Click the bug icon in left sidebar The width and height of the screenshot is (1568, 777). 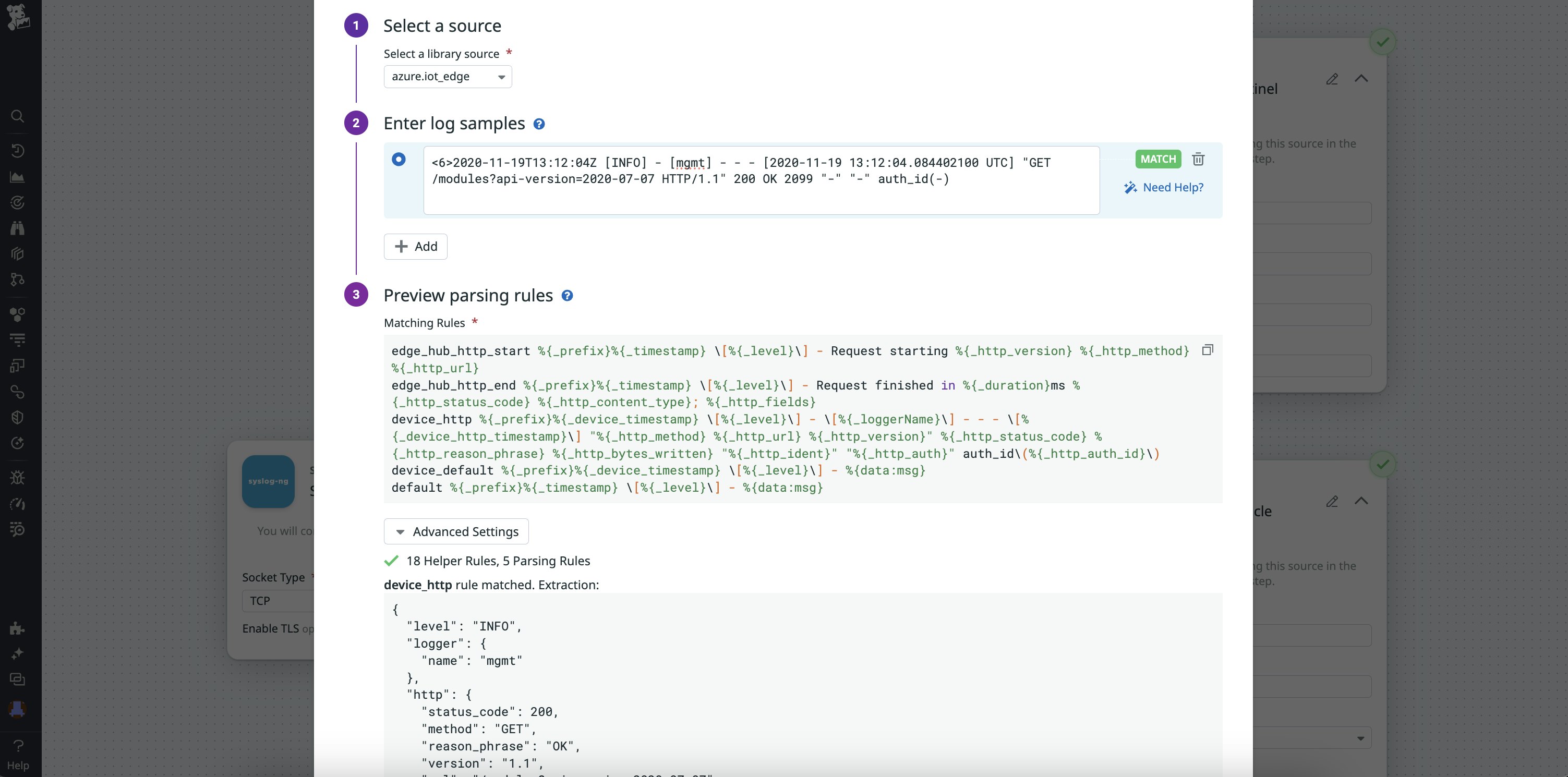[x=18, y=478]
